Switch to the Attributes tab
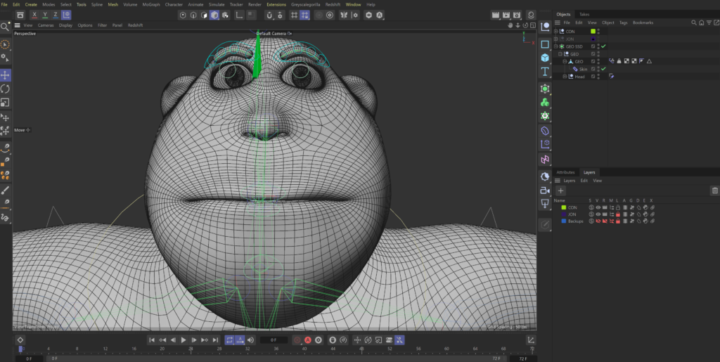This screenshot has width=720, height=362. pyautogui.click(x=566, y=172)
